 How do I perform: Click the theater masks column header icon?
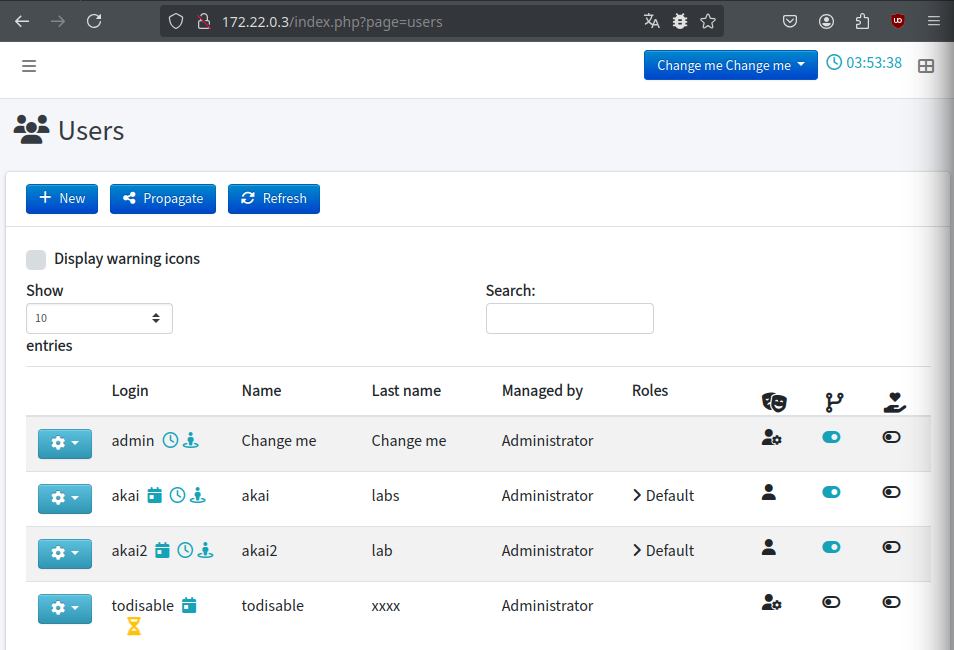coord(774,402)
